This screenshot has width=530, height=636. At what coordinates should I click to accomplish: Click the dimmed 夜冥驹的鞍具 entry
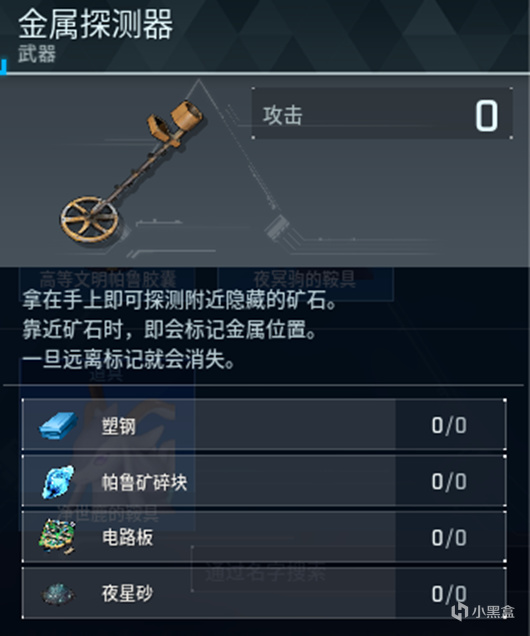coord(305,279)
